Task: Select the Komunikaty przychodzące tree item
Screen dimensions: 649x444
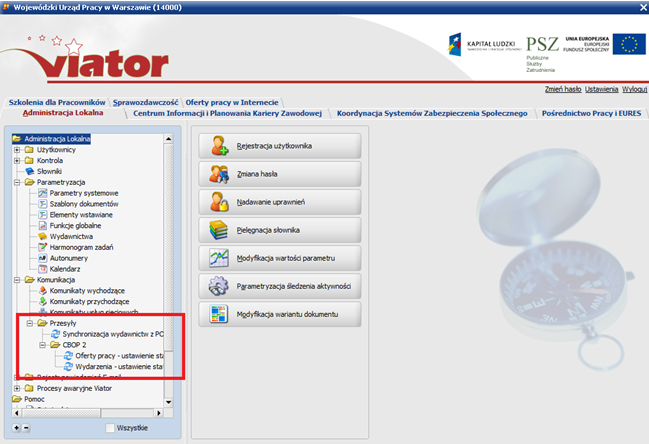Action: click(x=89, y=301)
